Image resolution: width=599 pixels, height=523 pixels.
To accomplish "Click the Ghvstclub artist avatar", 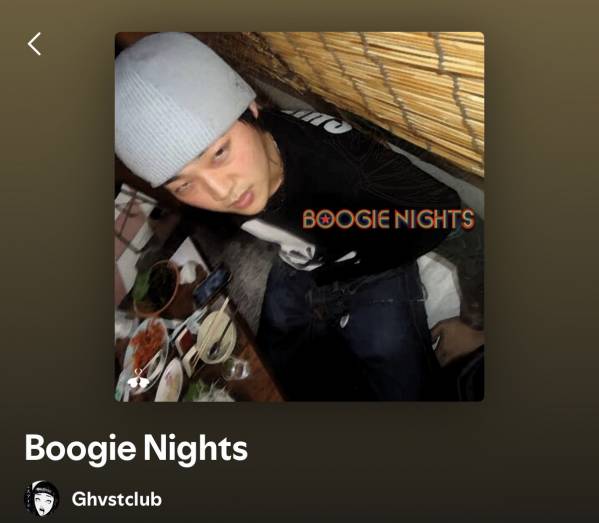I will 42,499.
